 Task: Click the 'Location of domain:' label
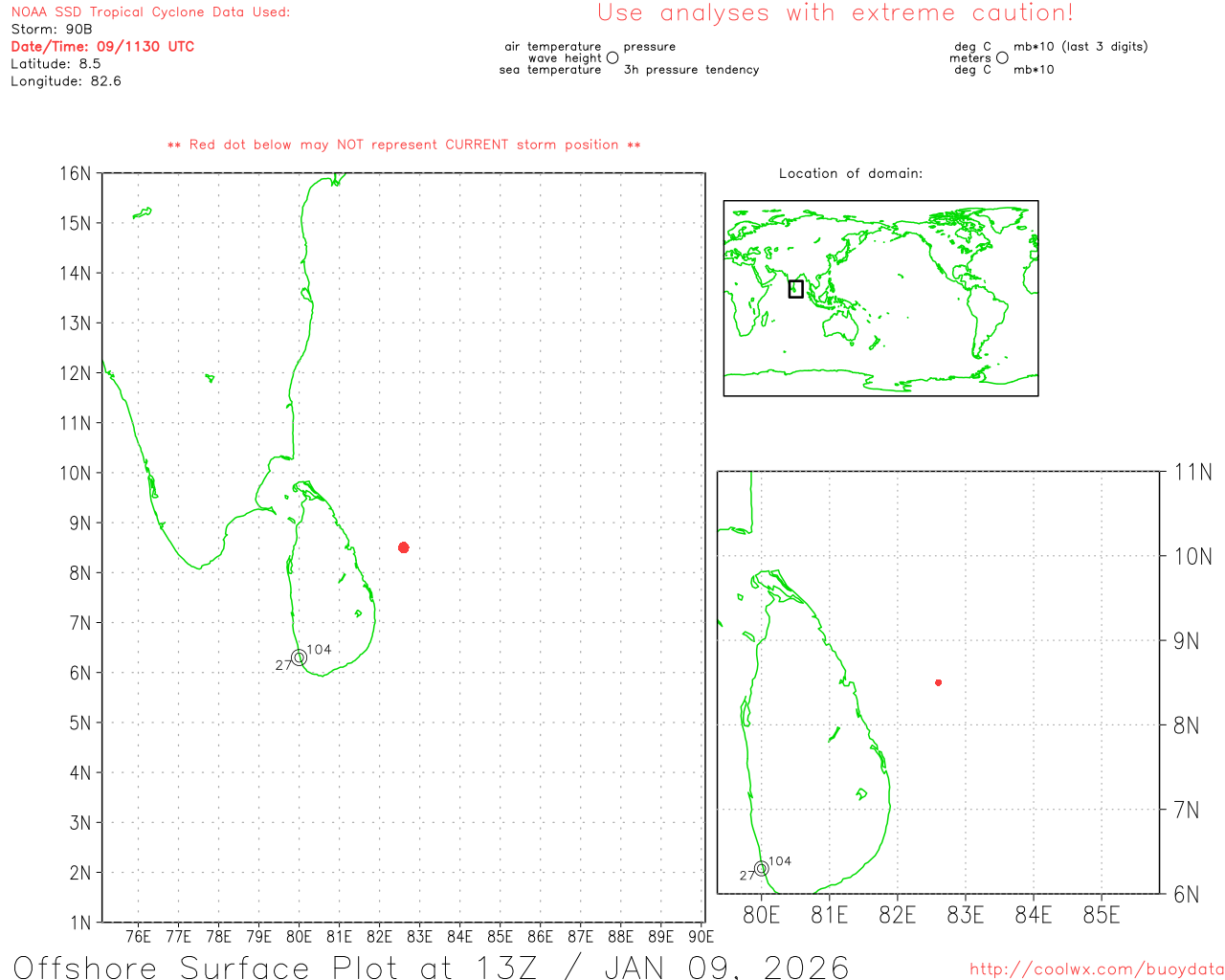tap(850, 173)
